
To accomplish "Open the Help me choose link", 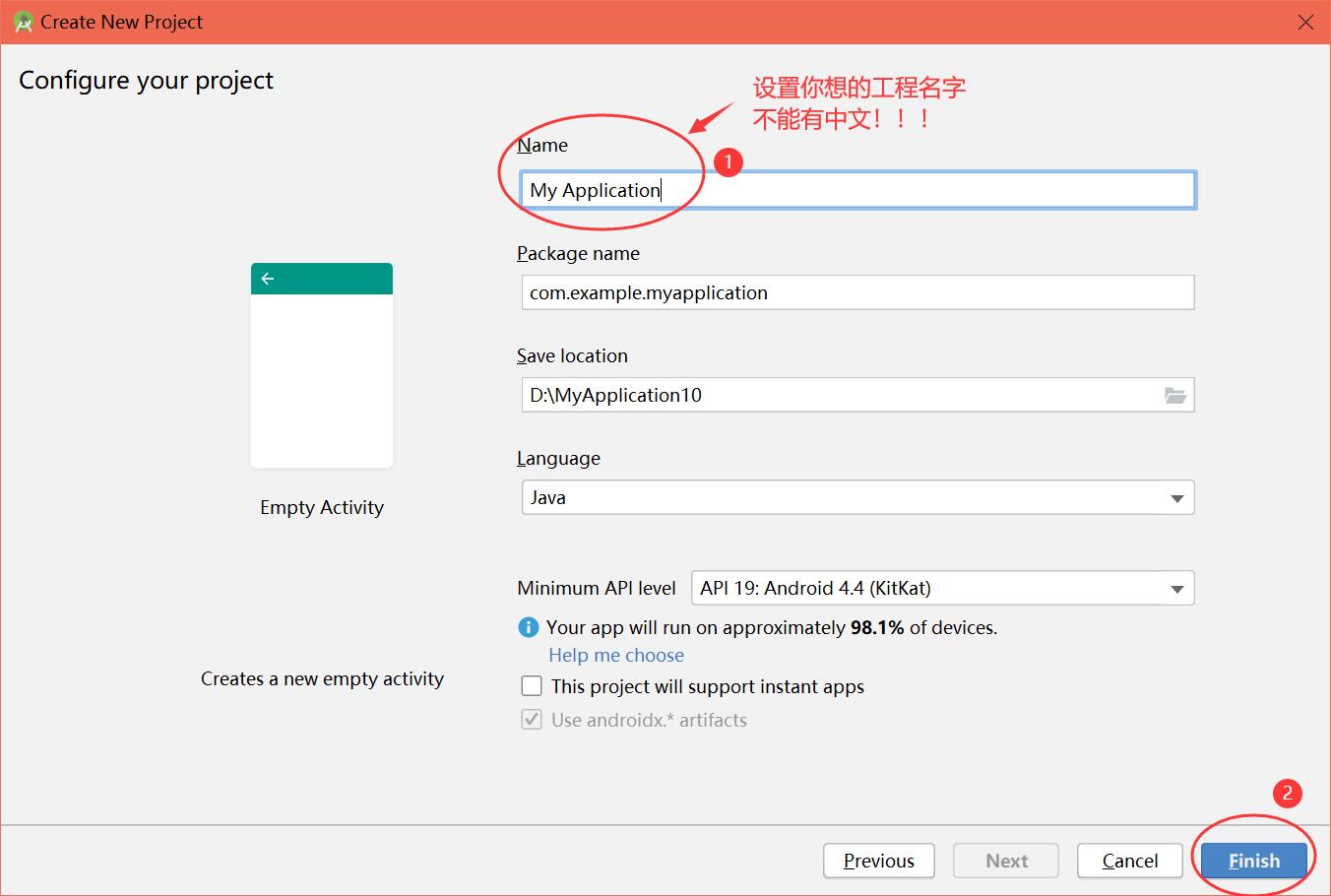I will point(616,655).
